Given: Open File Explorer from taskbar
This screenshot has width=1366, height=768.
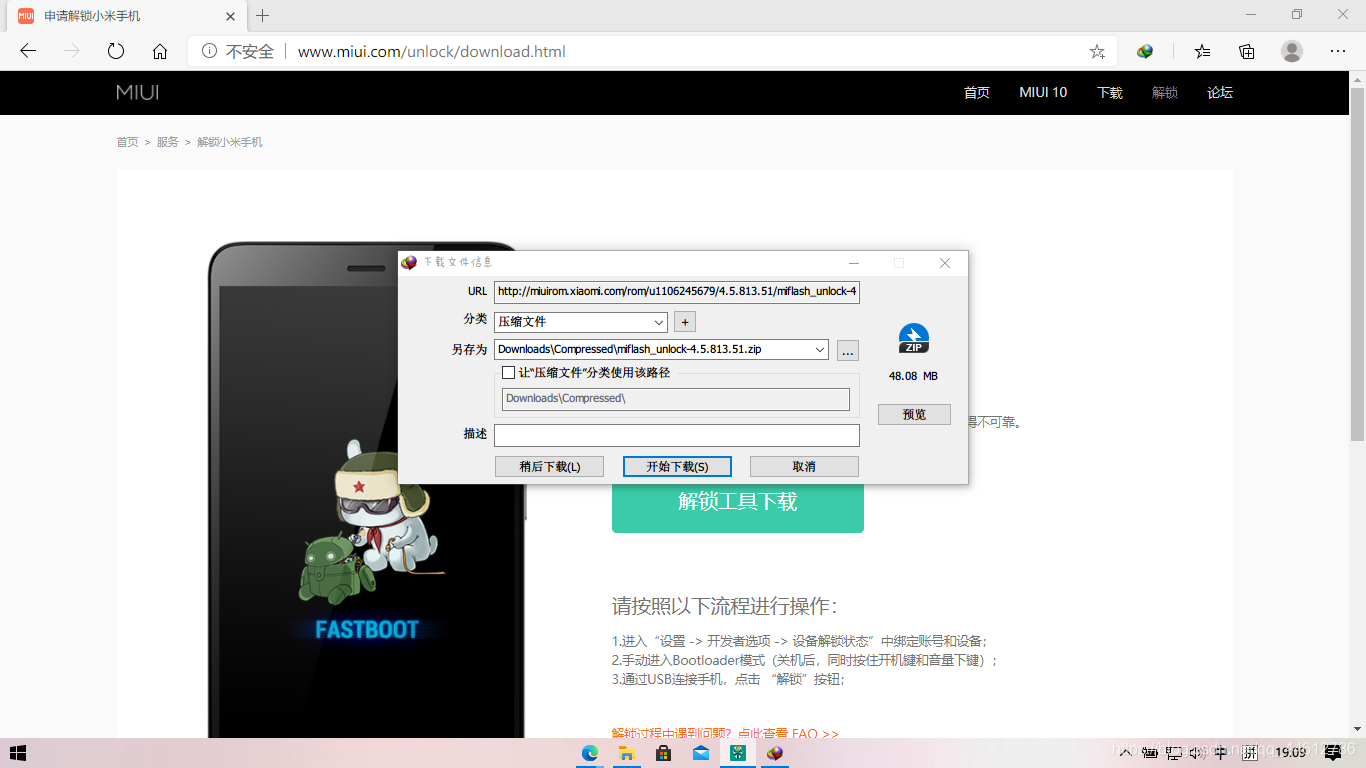Looking at the screenshot, I should pyautogui.click(x=627, y=753).
